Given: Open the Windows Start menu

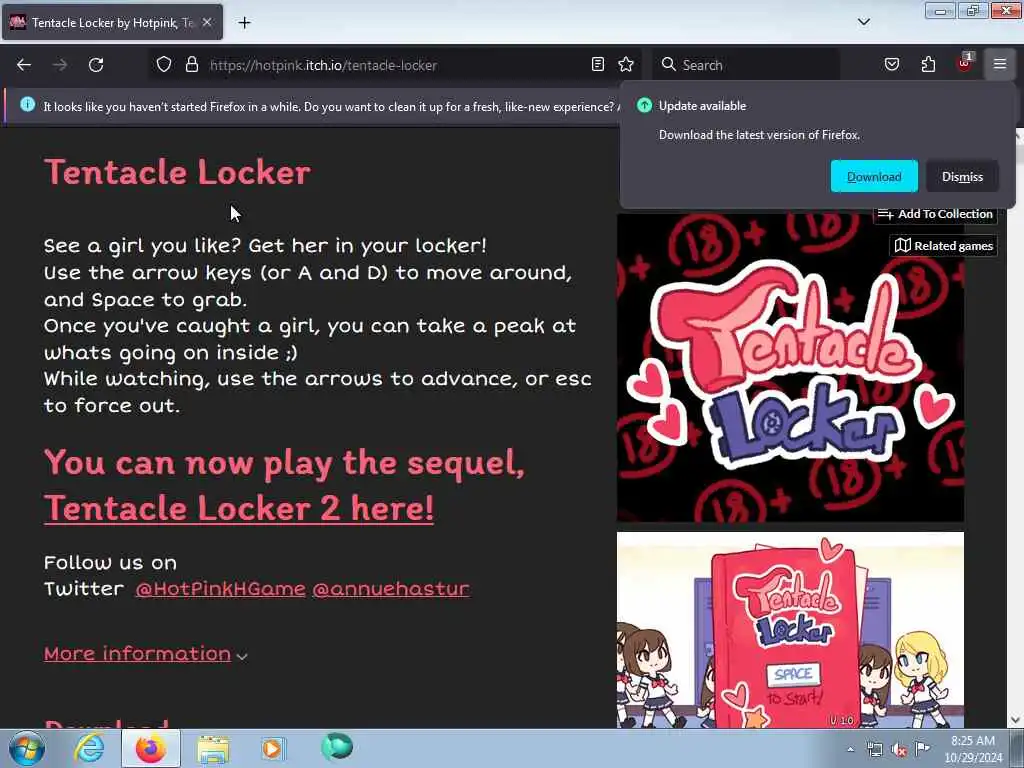Looking at the screenshot, I should tap(27, 748).
